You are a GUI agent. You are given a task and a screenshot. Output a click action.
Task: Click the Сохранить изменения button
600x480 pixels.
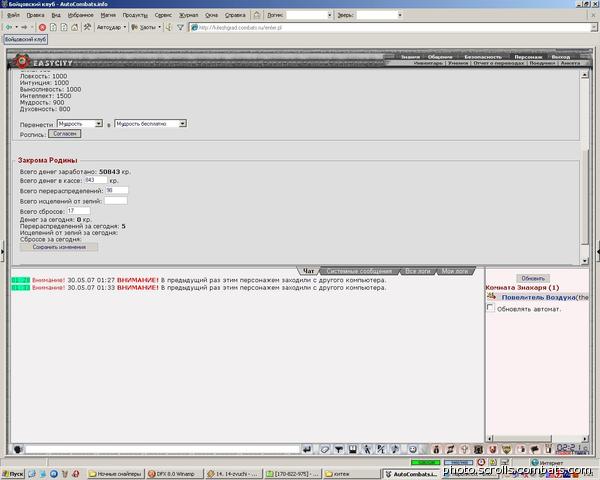[59, 247]
